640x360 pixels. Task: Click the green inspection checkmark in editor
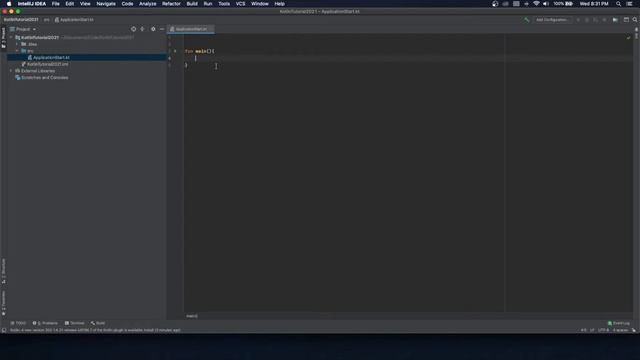(629, 38)
